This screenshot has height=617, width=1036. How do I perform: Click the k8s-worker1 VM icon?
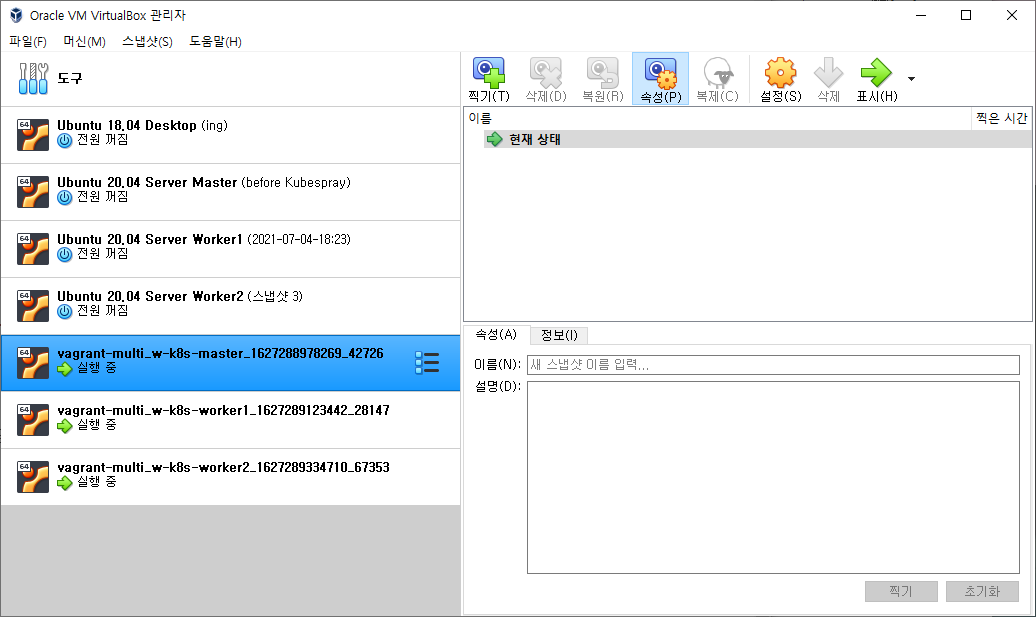[33, 419]
